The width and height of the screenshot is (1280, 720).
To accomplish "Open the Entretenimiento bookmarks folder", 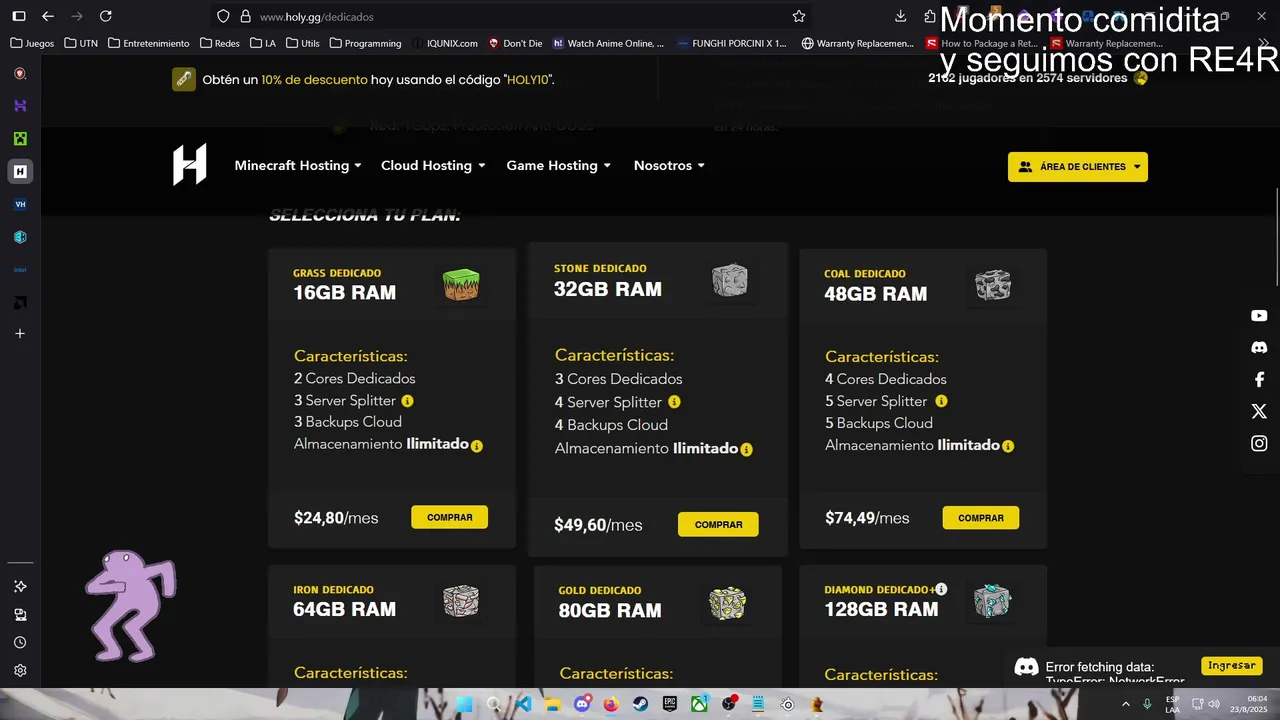I will coord(149,43).
